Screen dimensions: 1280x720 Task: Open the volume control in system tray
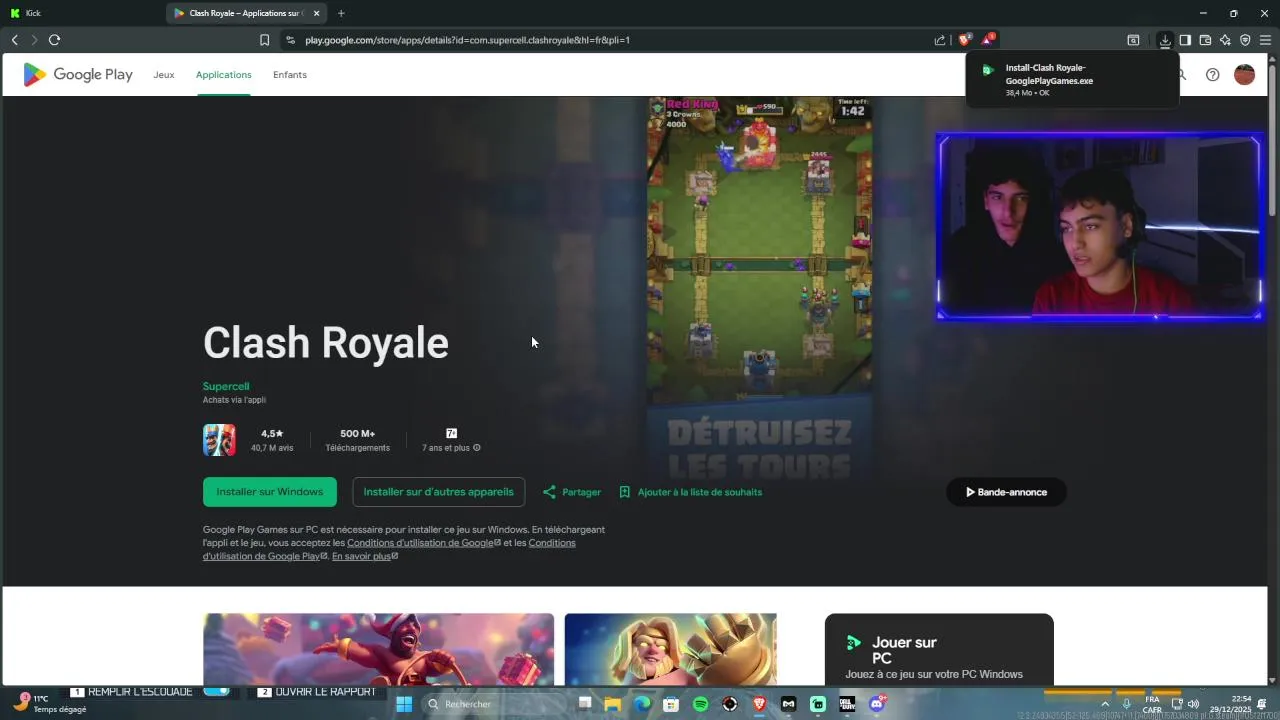(x=1193, y=704)
